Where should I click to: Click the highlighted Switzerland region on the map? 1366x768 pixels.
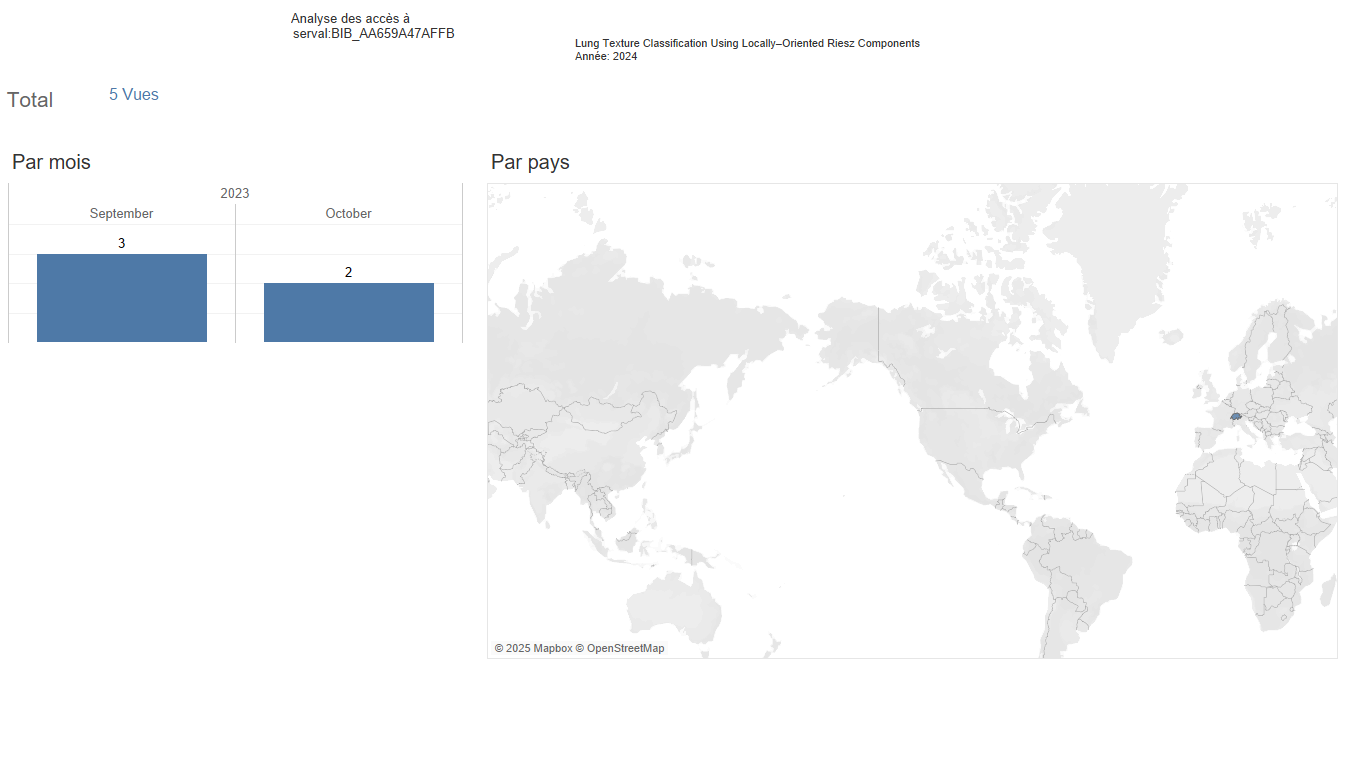point(1236,415)
